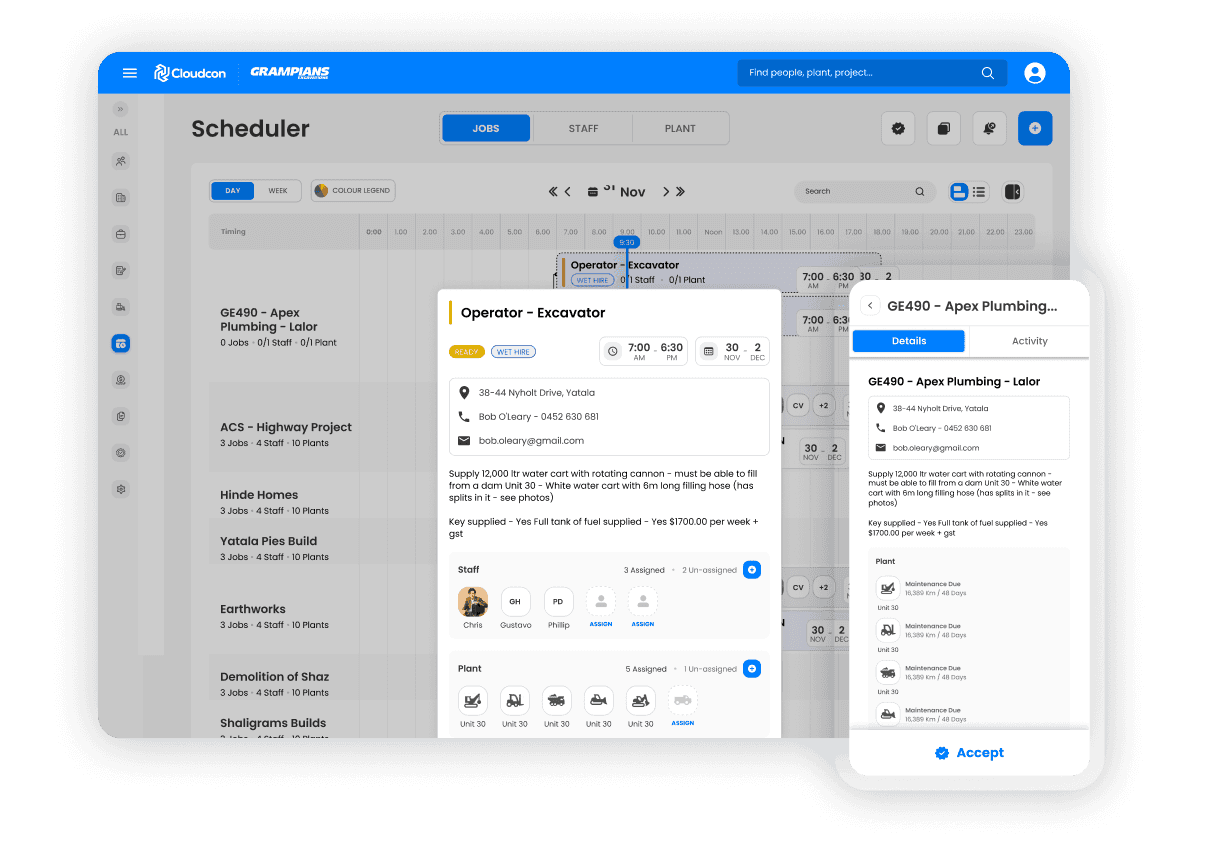1208x841 pixels.
Task: Click ASSIGN under the greyed plant placeholder
Action: pos(683,723)
